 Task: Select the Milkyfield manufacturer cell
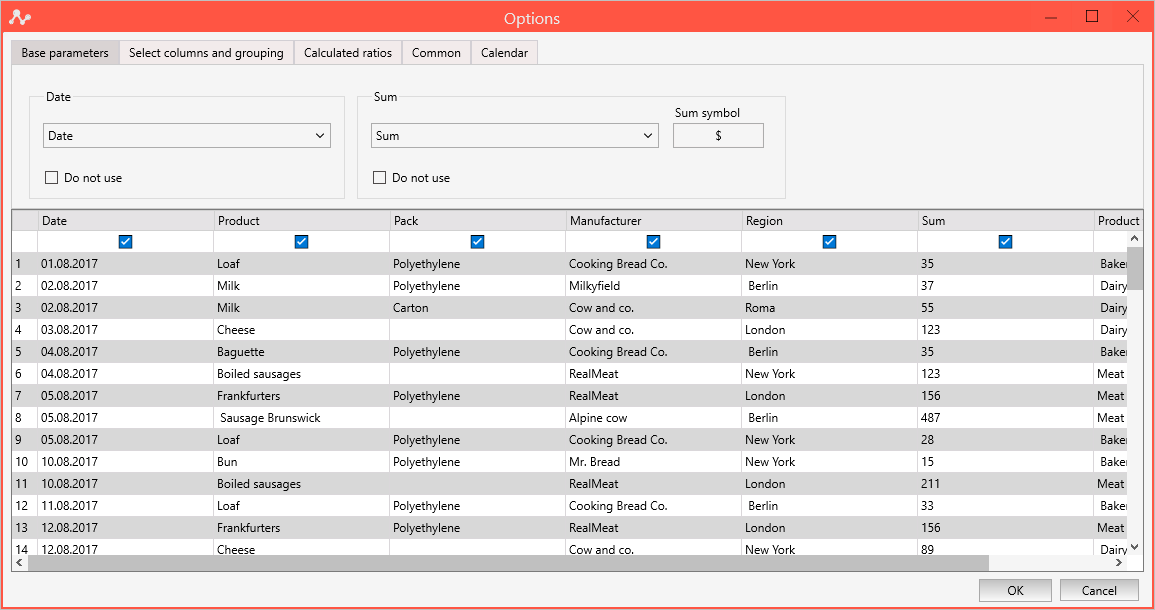coord(654,286)
